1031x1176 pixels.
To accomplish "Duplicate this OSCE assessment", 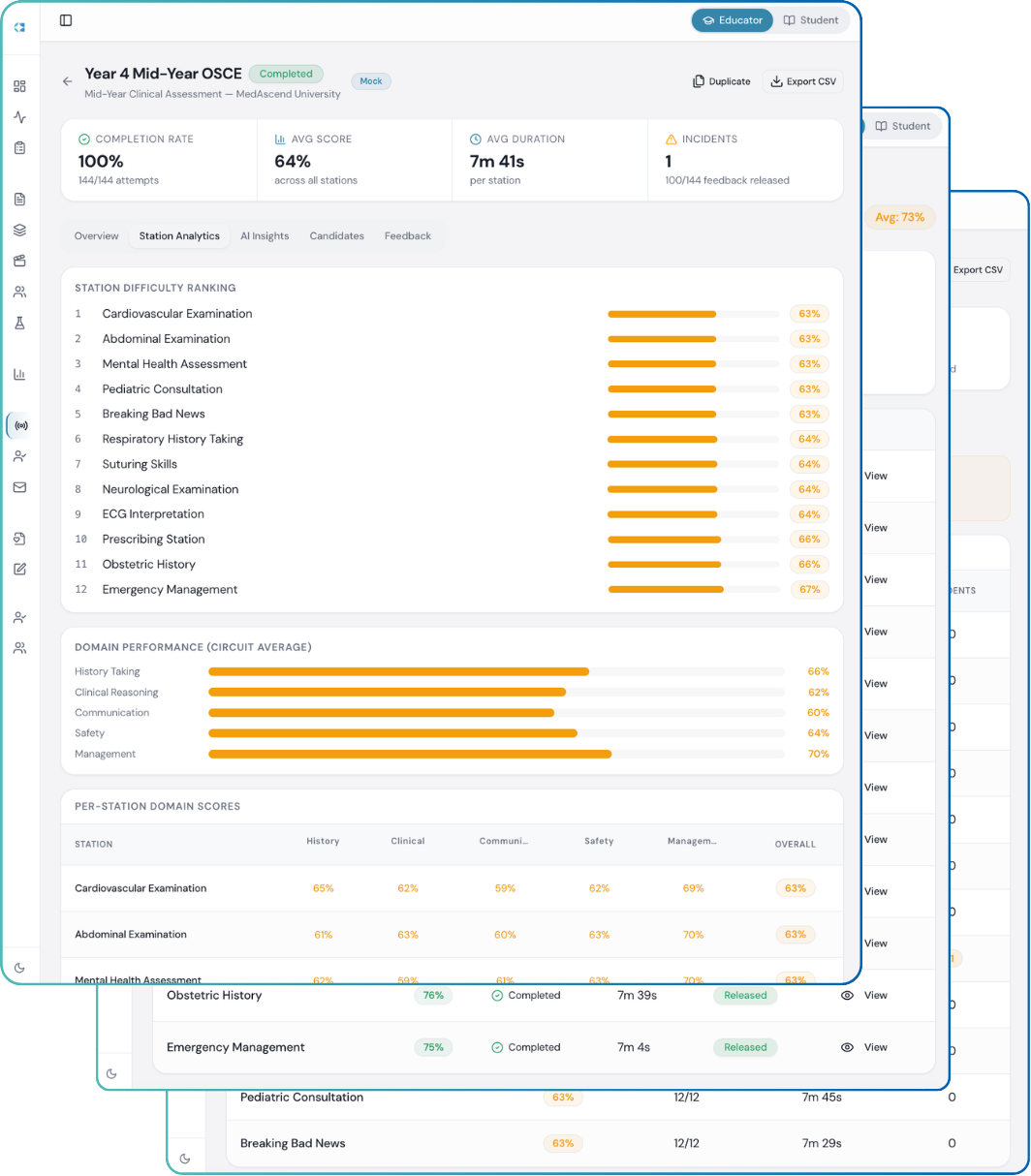I will pos(722,81).
